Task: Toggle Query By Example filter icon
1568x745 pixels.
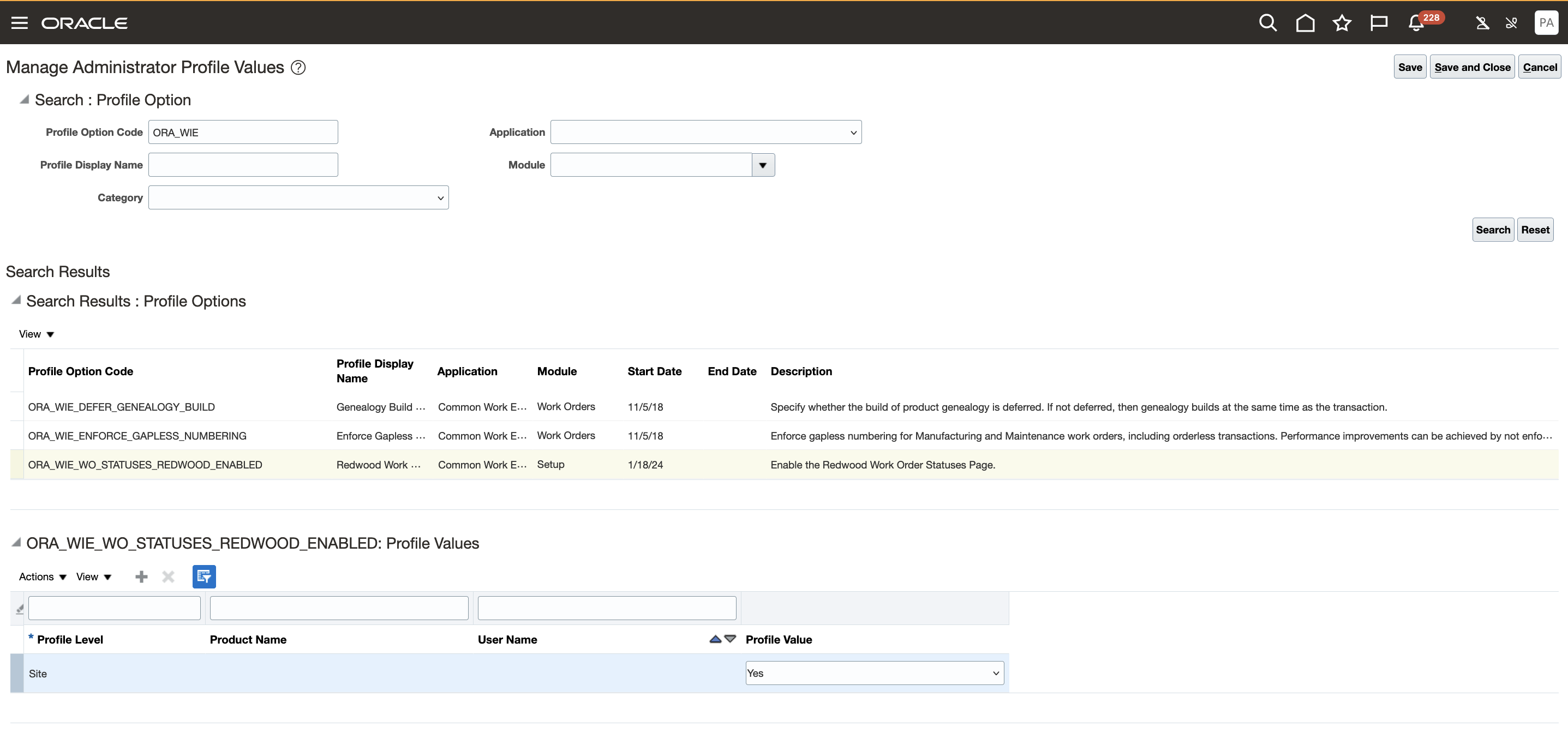Action: tap(204, 576)
